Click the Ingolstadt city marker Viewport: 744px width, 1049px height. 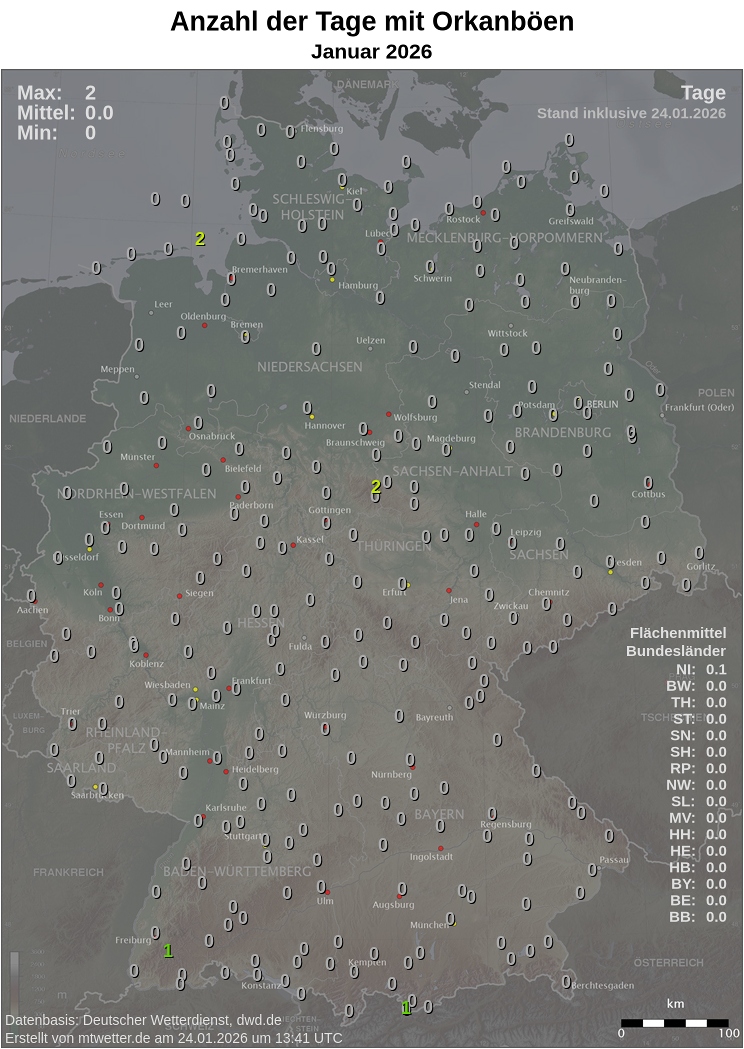pos(440,848)
